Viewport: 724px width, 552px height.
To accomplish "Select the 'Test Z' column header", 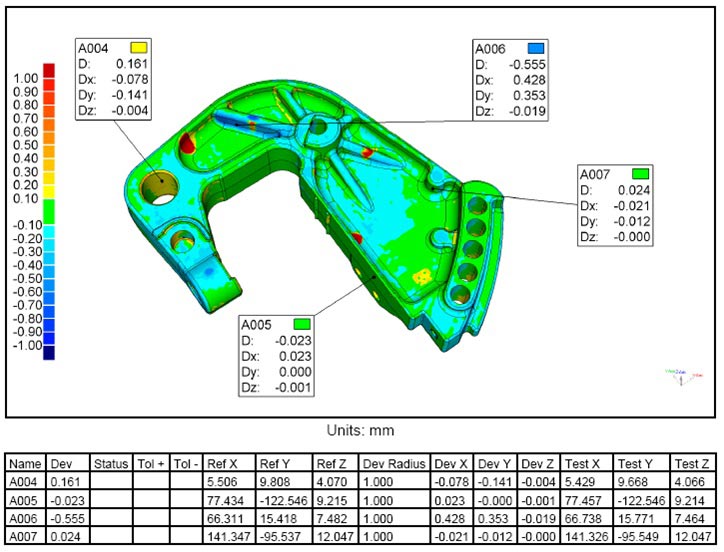I will click(x=692, y=463).
